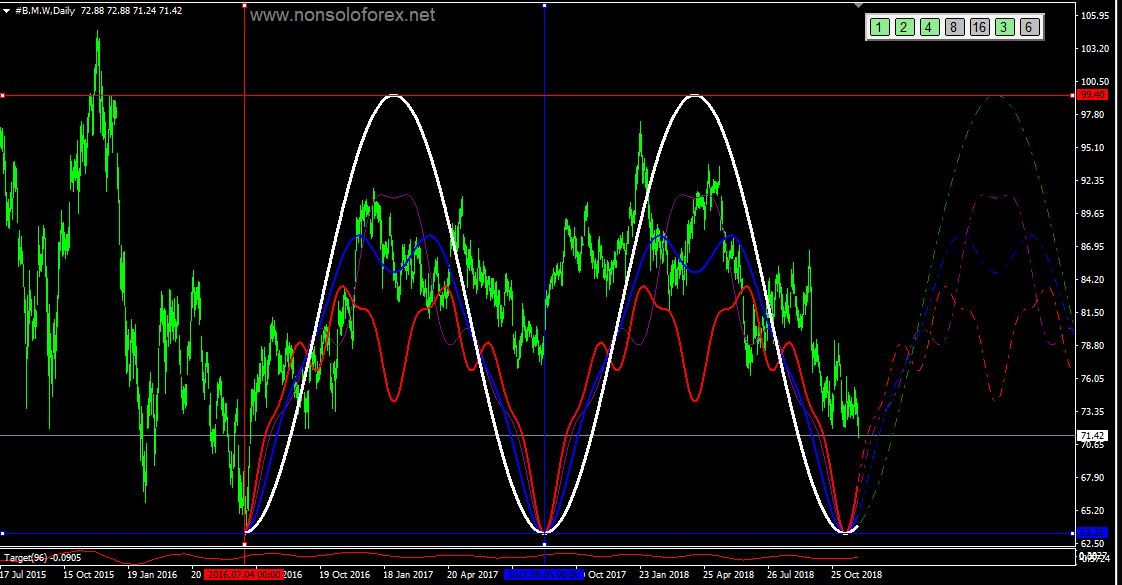
Task: Toggle the green cycle button 1
Action: (x=878, y=27)
